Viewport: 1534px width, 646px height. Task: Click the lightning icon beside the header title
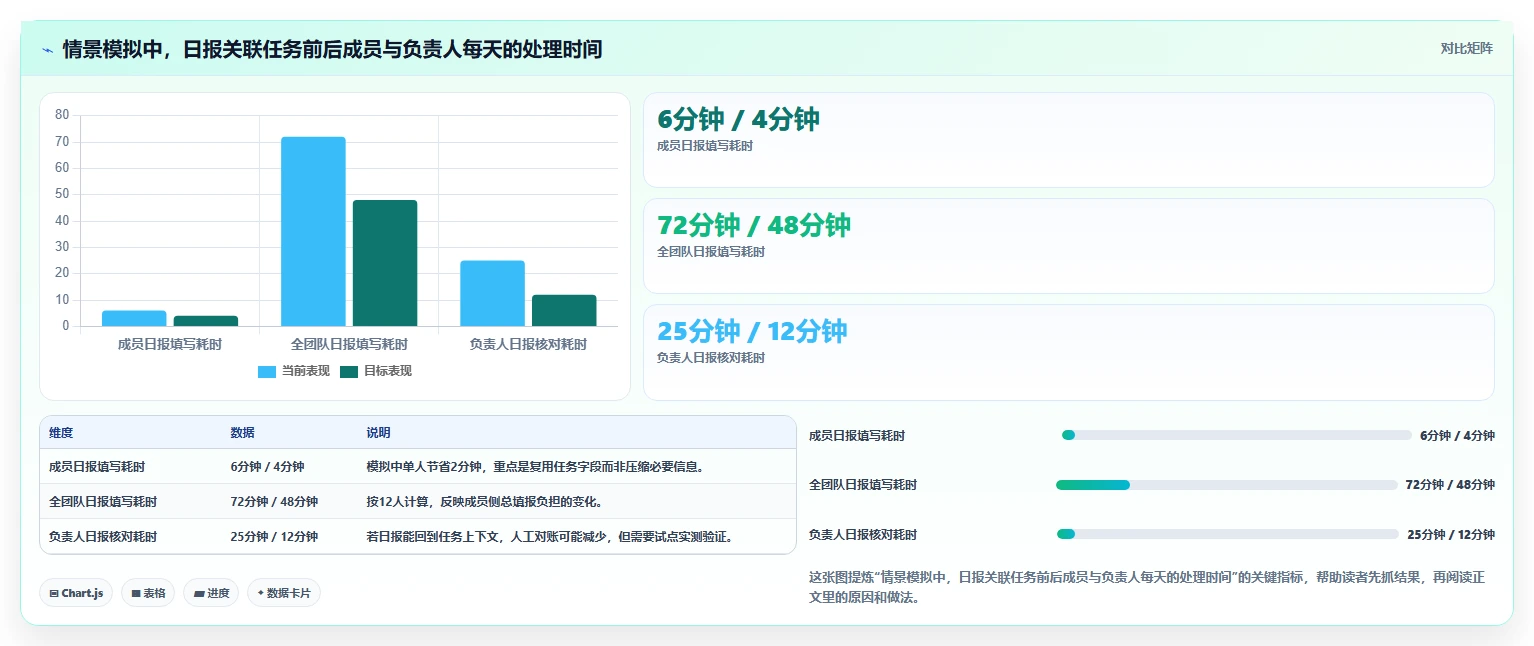pyautogui.click(x=47, y=49)
